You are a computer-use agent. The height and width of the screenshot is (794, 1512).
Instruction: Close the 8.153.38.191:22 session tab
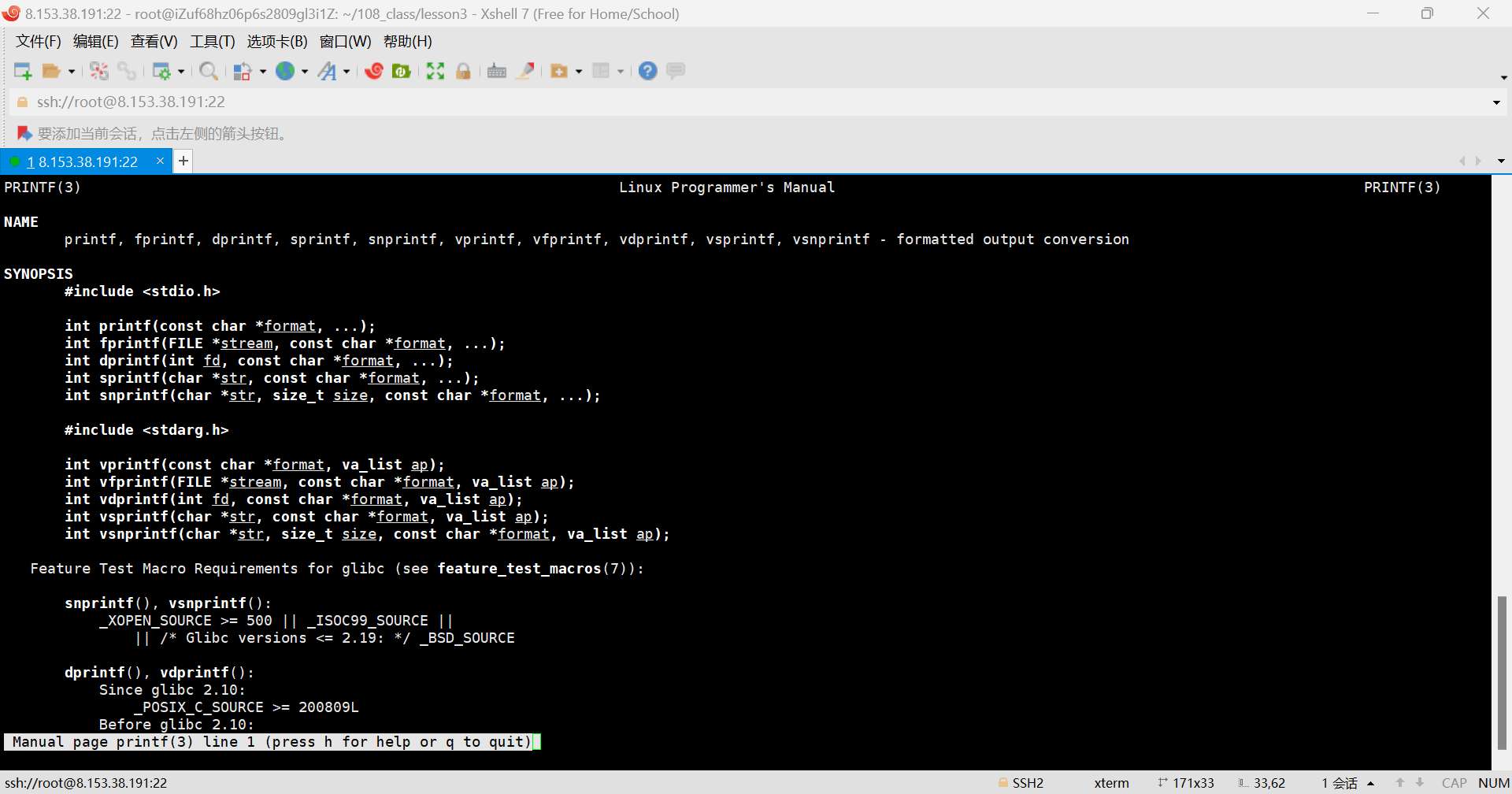coord(160,161)
